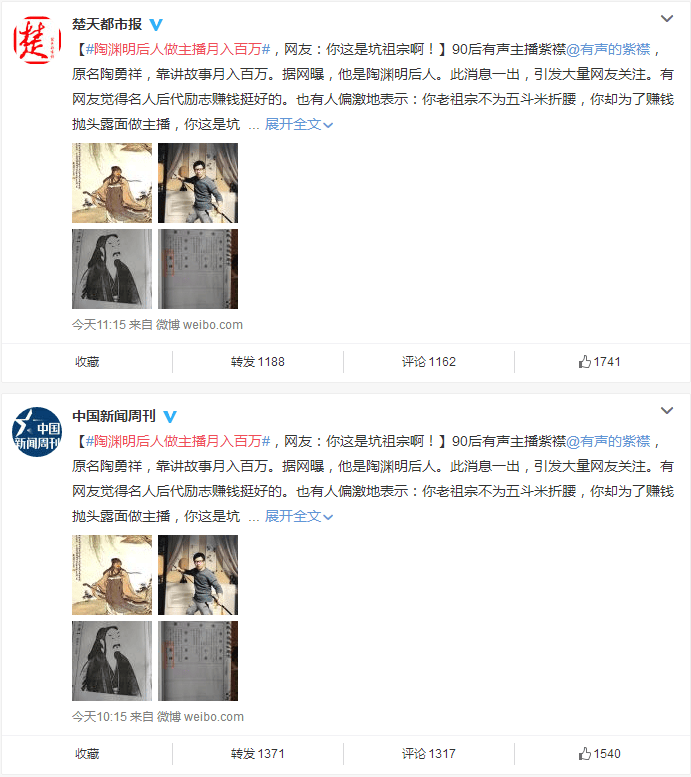The width and height of the screenshot is (691, 777).
Task: Expand full text in the first post
Action: 298,124
